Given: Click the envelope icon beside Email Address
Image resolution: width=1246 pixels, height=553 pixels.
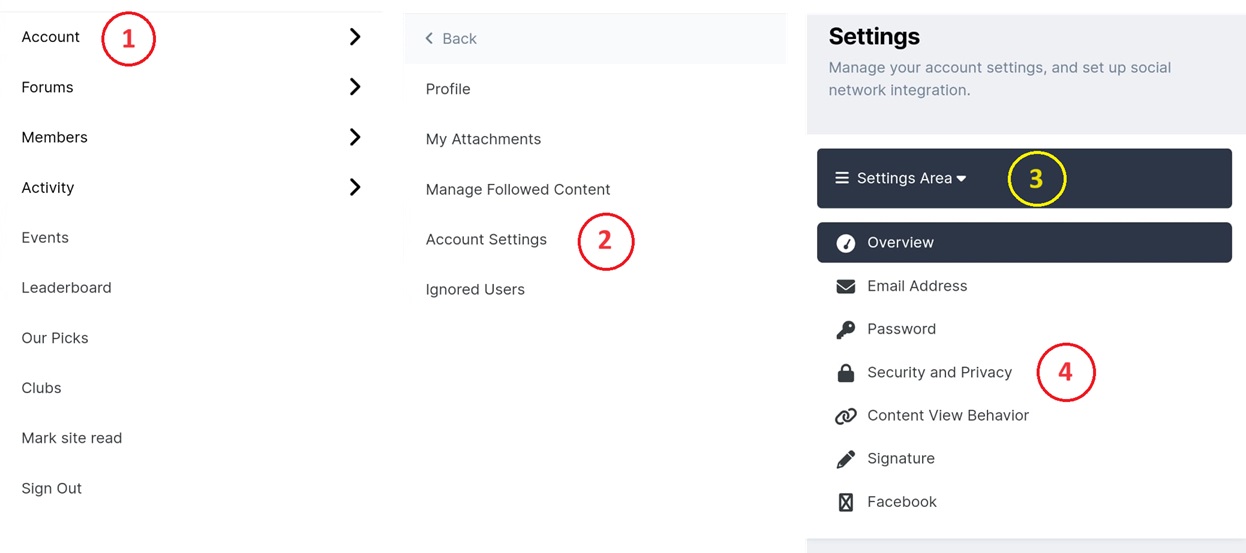Looking at the screenshot, I should [x=845, y=286].
